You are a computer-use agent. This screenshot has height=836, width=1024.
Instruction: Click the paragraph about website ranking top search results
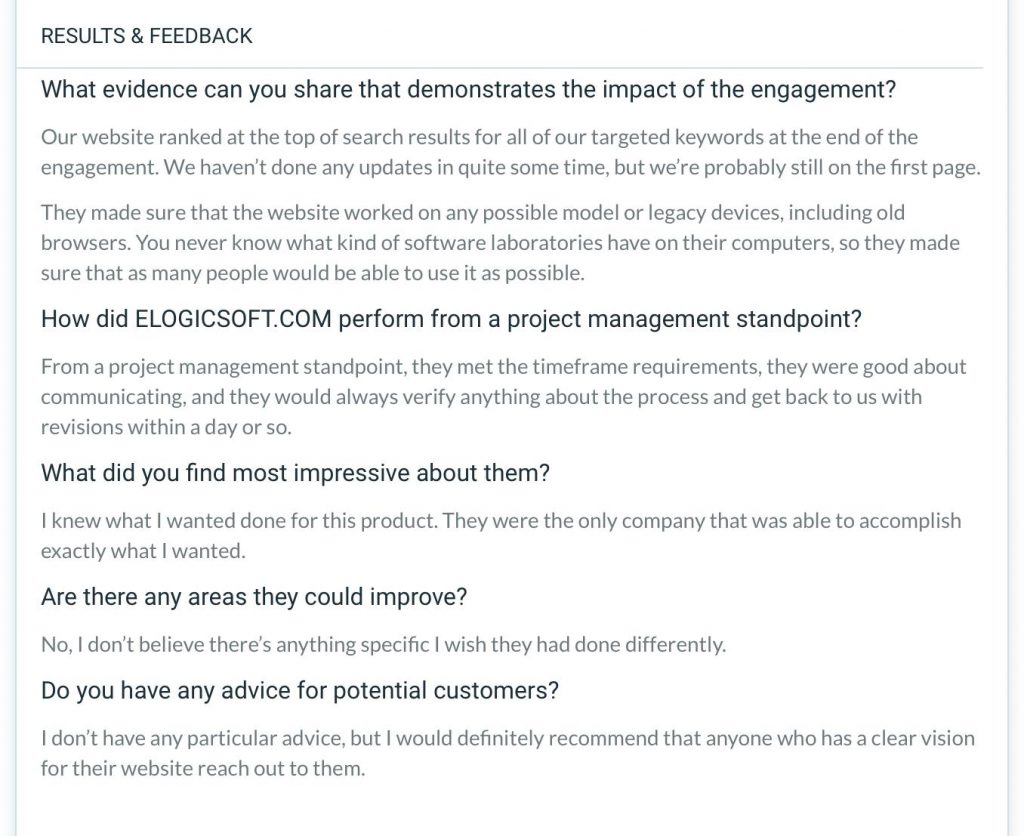511,152
